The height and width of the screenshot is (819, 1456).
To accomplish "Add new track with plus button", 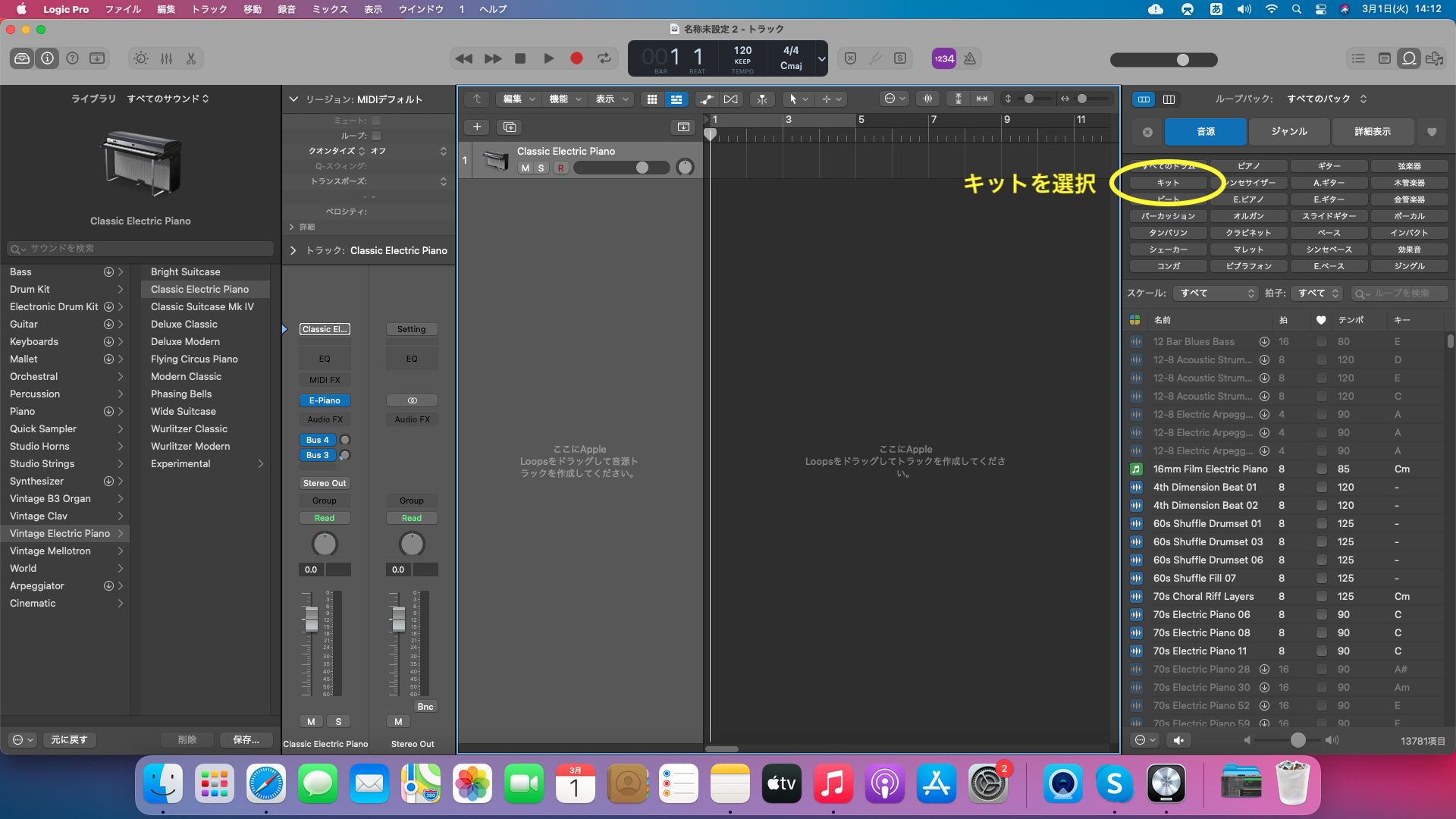I will pos(477,127).
